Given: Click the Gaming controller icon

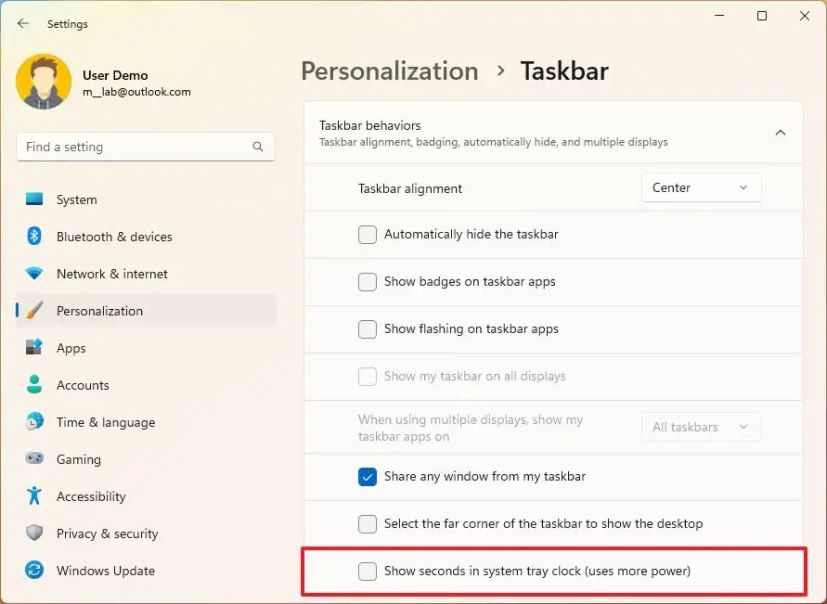Looking at the screenshot, I should click(35, 459).
